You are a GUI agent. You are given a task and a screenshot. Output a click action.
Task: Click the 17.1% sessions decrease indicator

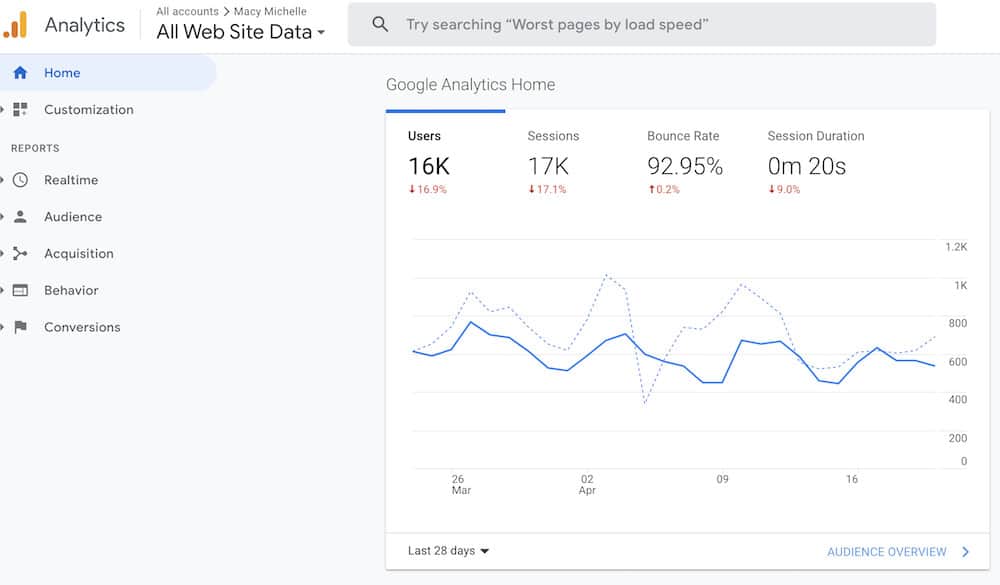pyautogui.click(x=547, y=189)
